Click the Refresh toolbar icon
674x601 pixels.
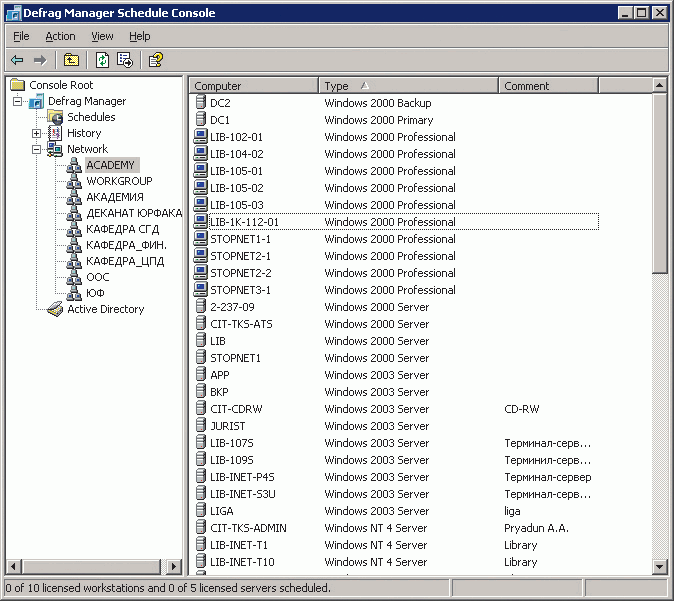pyautogui.click(x=102, y=60)
